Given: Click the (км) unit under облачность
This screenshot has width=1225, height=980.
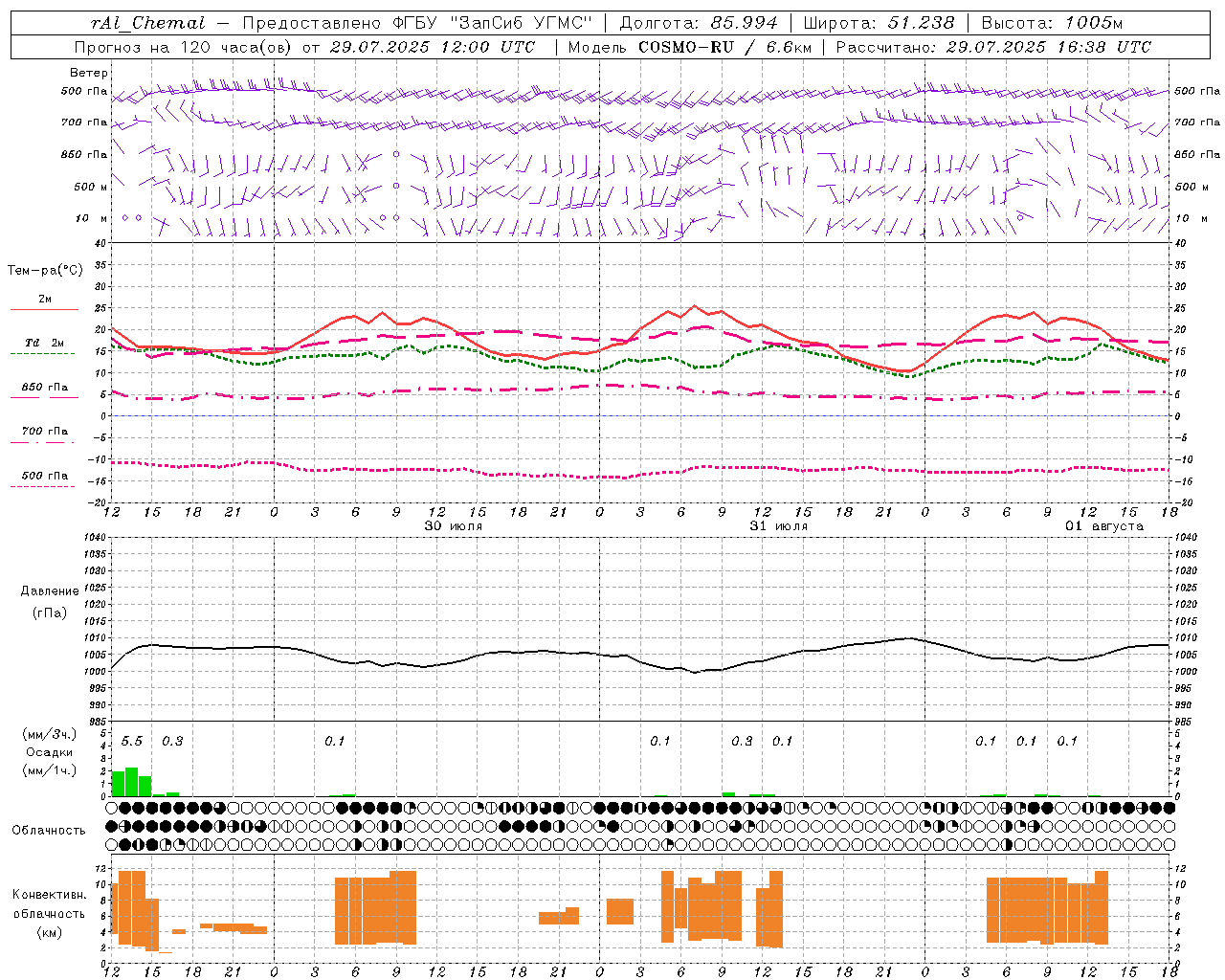Looking at the screenshot, I should click(x=49, y=932).
